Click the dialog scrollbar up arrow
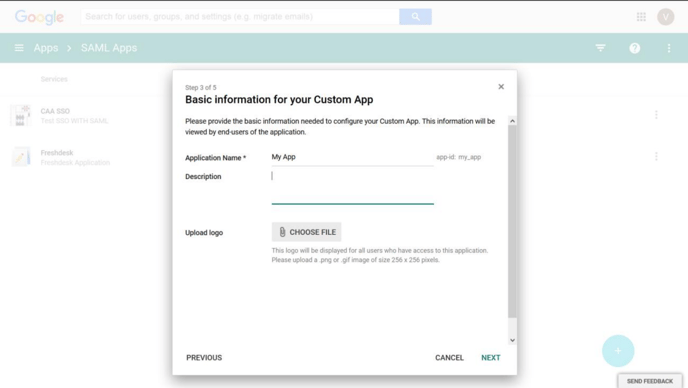Screen dimensions: 688x388 (x=512, y=121)
